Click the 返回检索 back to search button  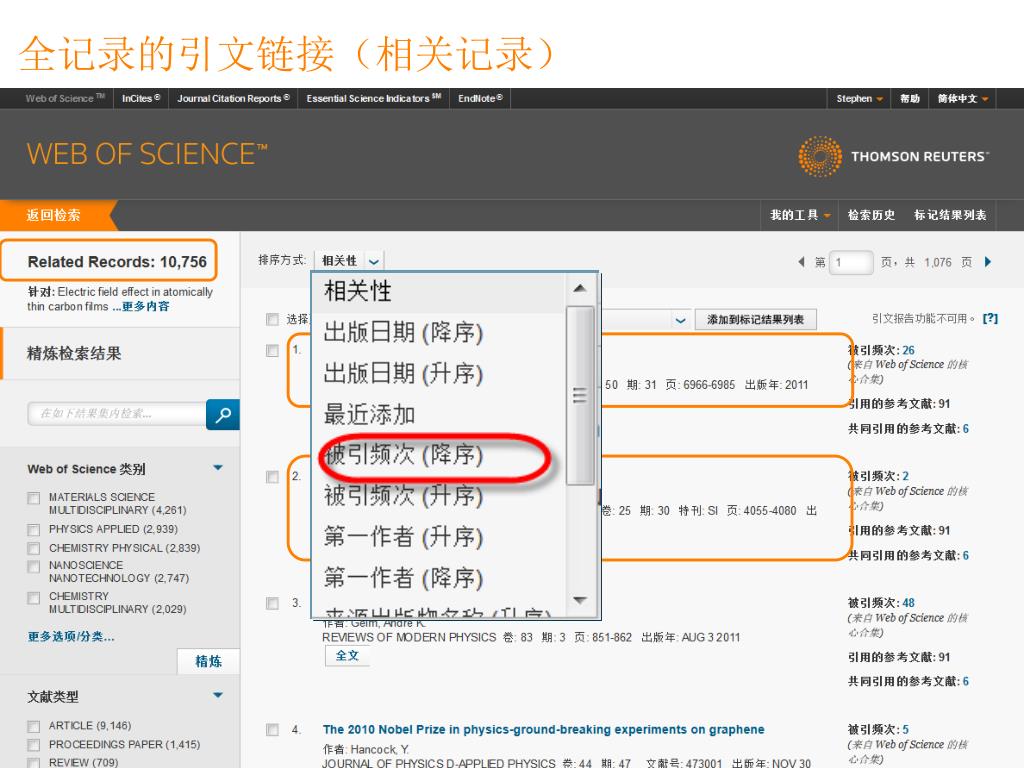pyautogui.click(x=54, y=215)
